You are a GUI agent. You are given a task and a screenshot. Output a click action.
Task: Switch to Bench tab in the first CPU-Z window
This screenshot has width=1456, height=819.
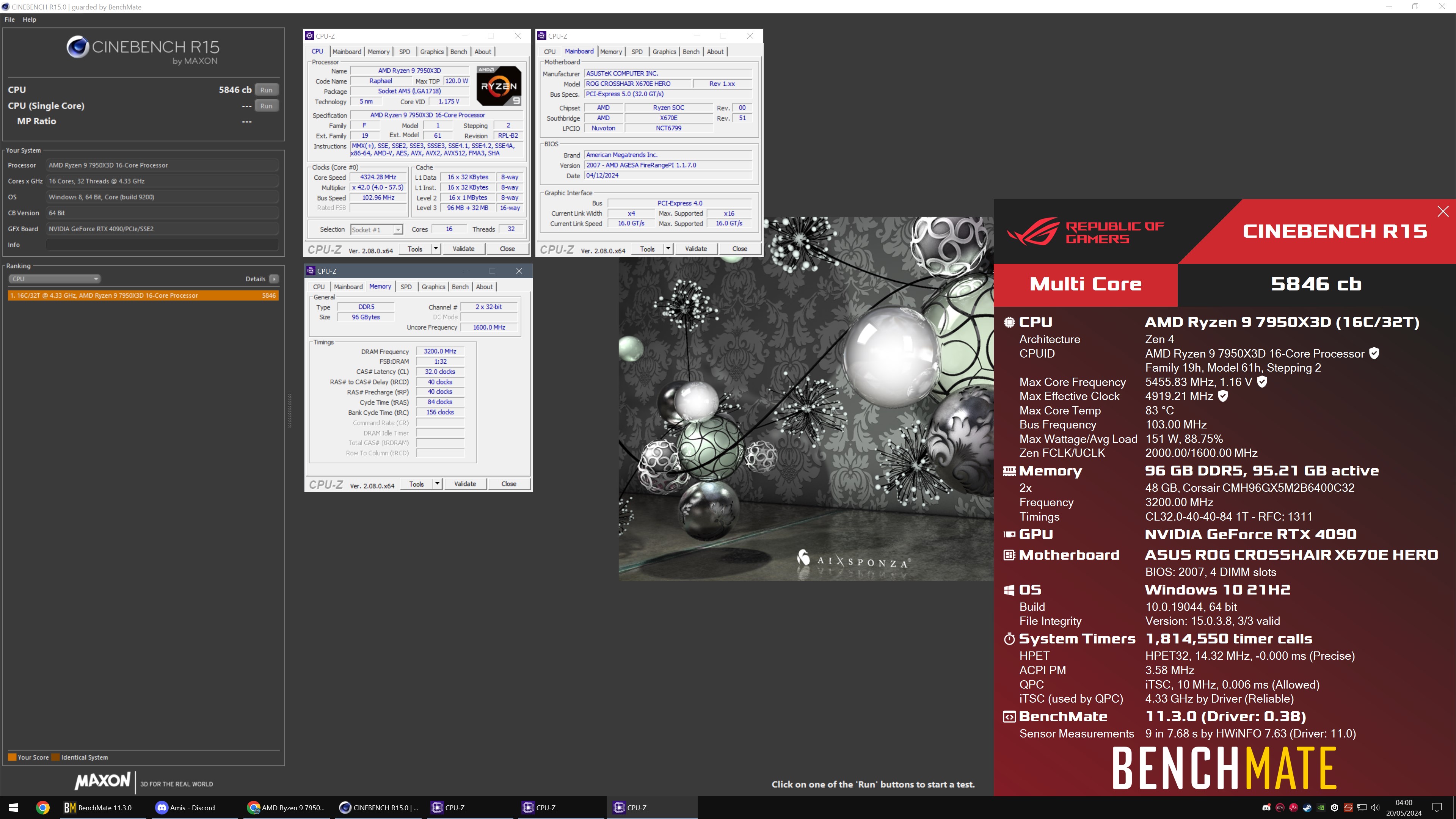(458, 52)
